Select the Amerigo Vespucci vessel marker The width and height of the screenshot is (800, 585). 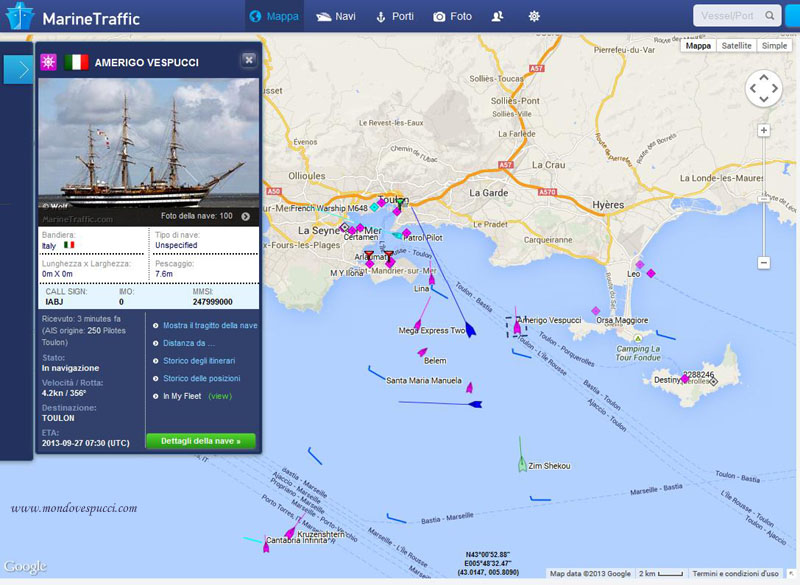pyautogui.click(x=517, y=326)
